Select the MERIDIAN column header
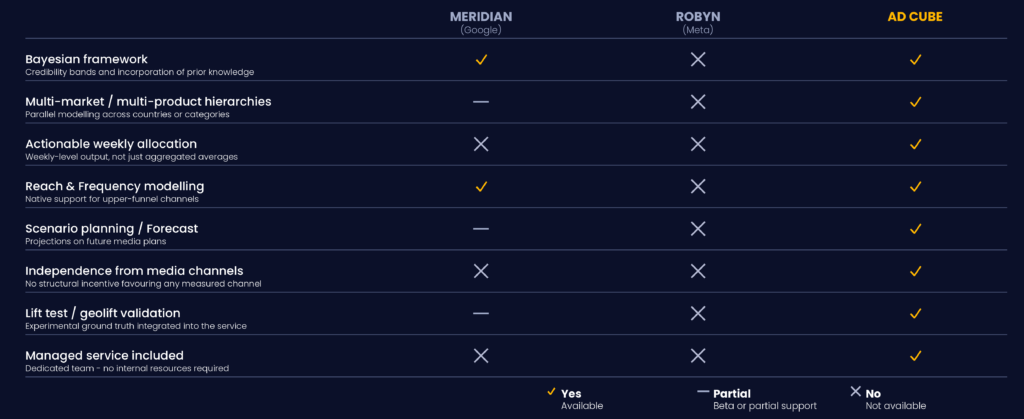This screenshot has height=419, width=1024. click(x=481, y=17)
